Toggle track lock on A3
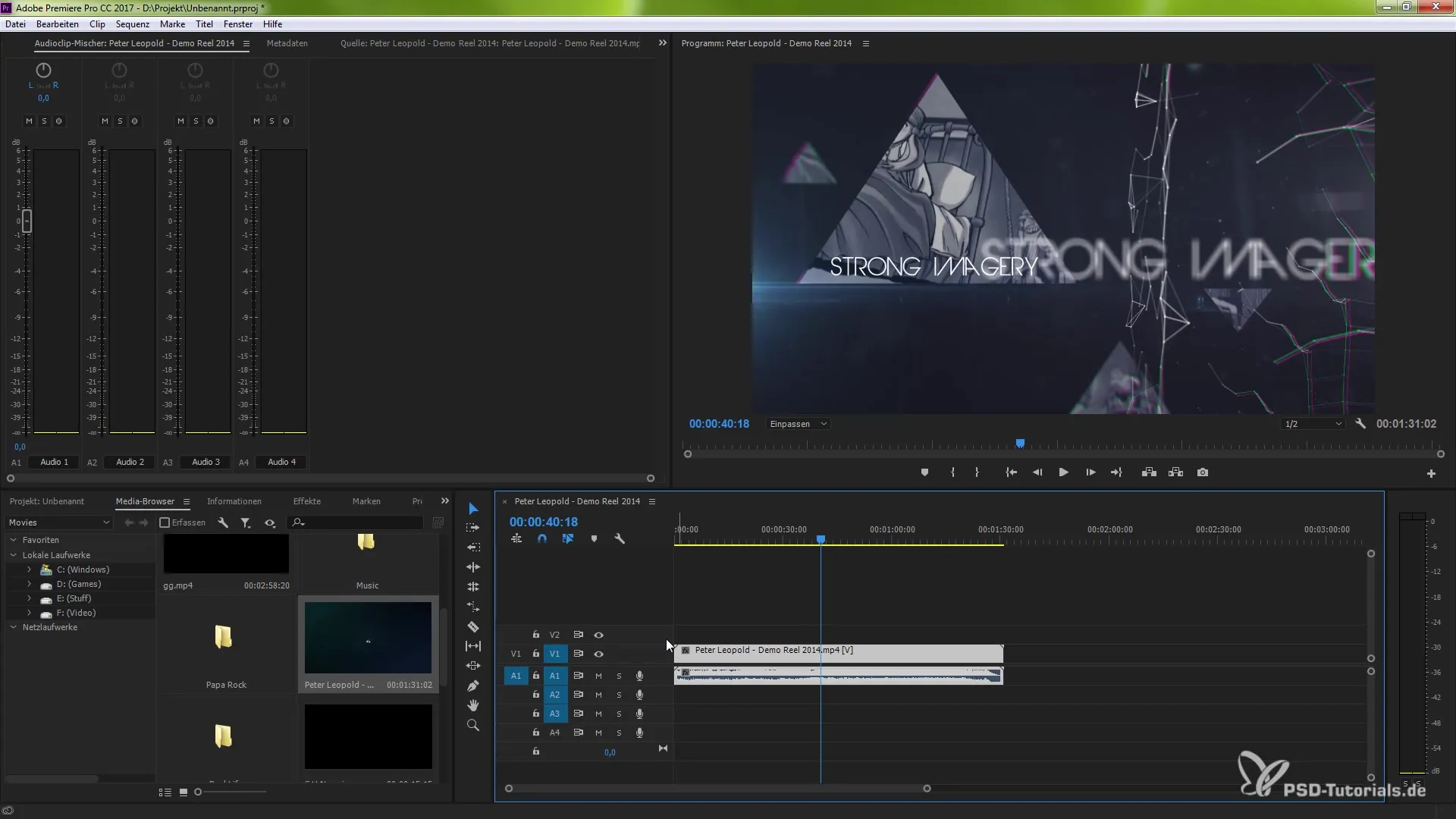Image resolution: width=1456 pixels, height=819 pixels. (x=536, y=714)
